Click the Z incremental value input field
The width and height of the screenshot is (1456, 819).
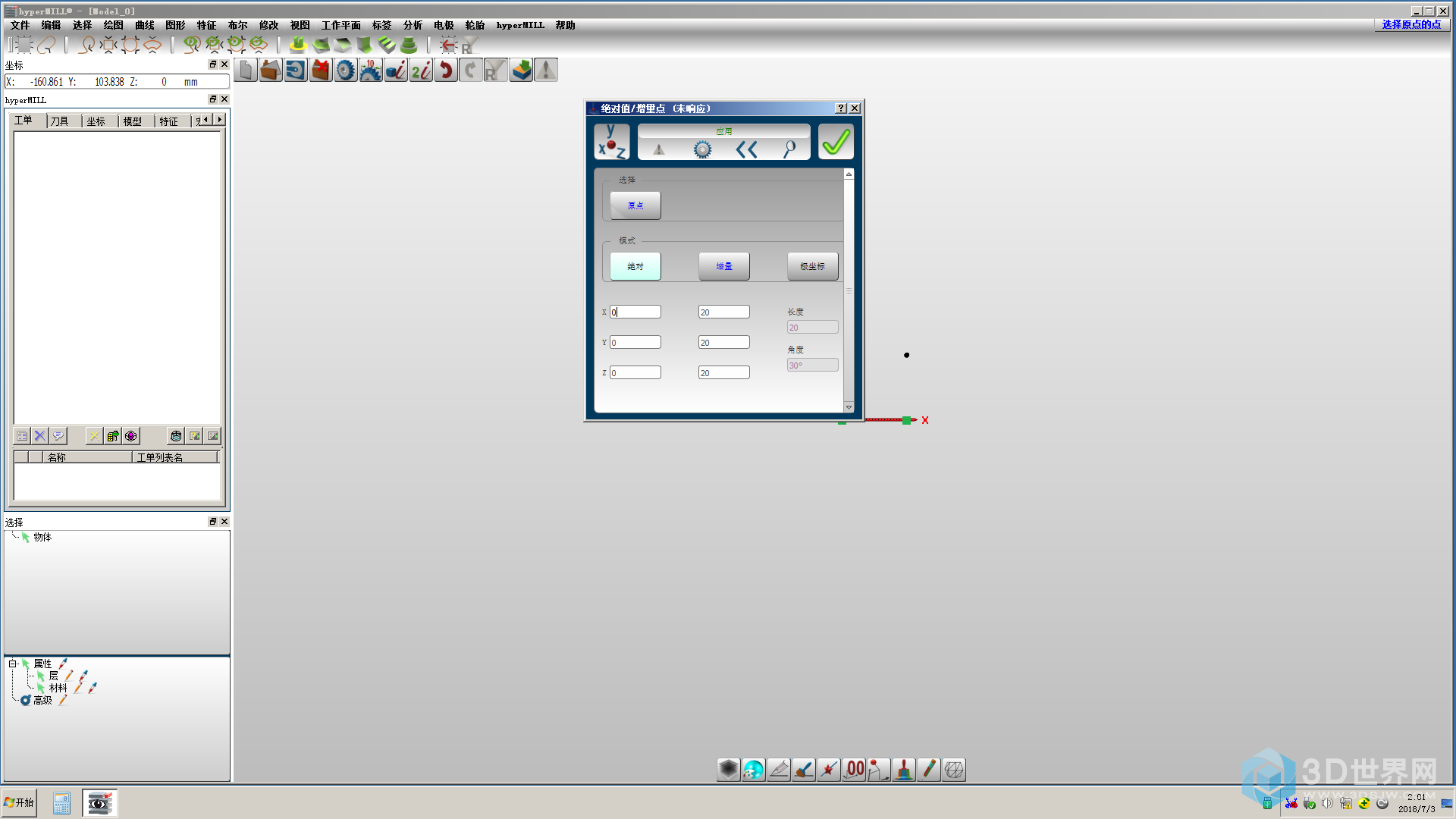724,372
